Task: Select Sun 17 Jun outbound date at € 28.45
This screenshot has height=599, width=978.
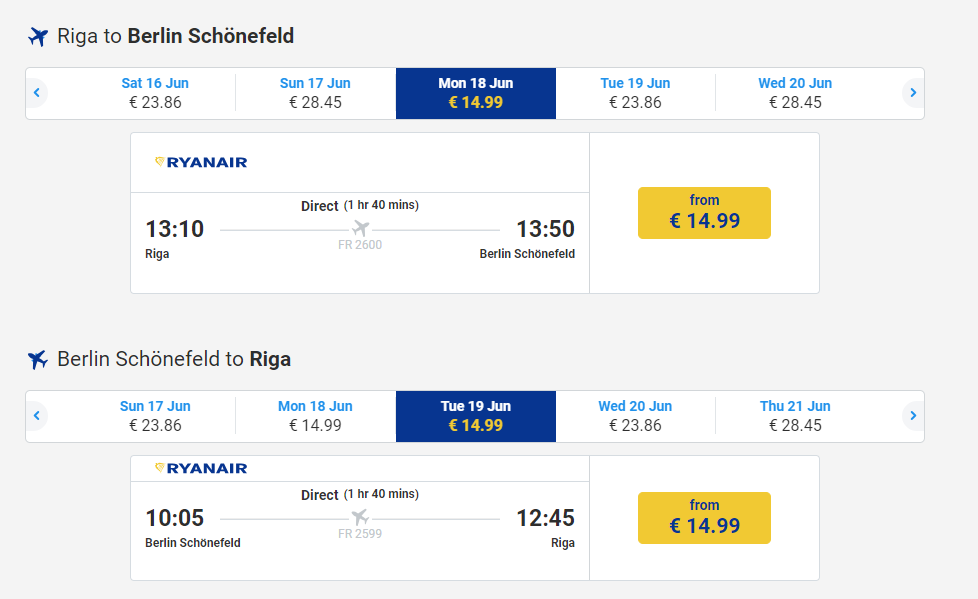Action: 316,93
